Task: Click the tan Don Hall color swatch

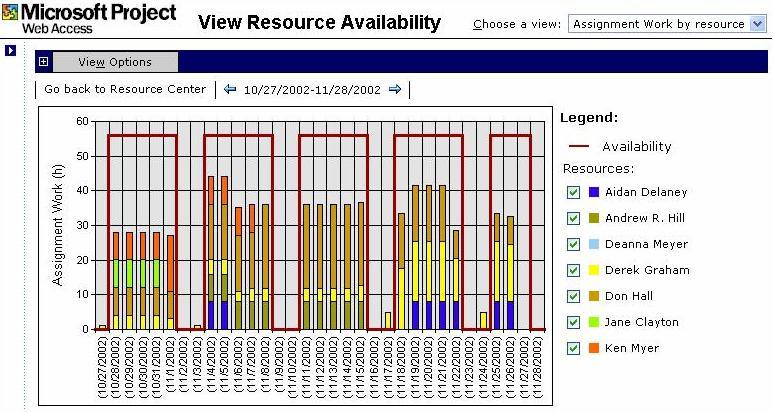Action: [594, 296]
